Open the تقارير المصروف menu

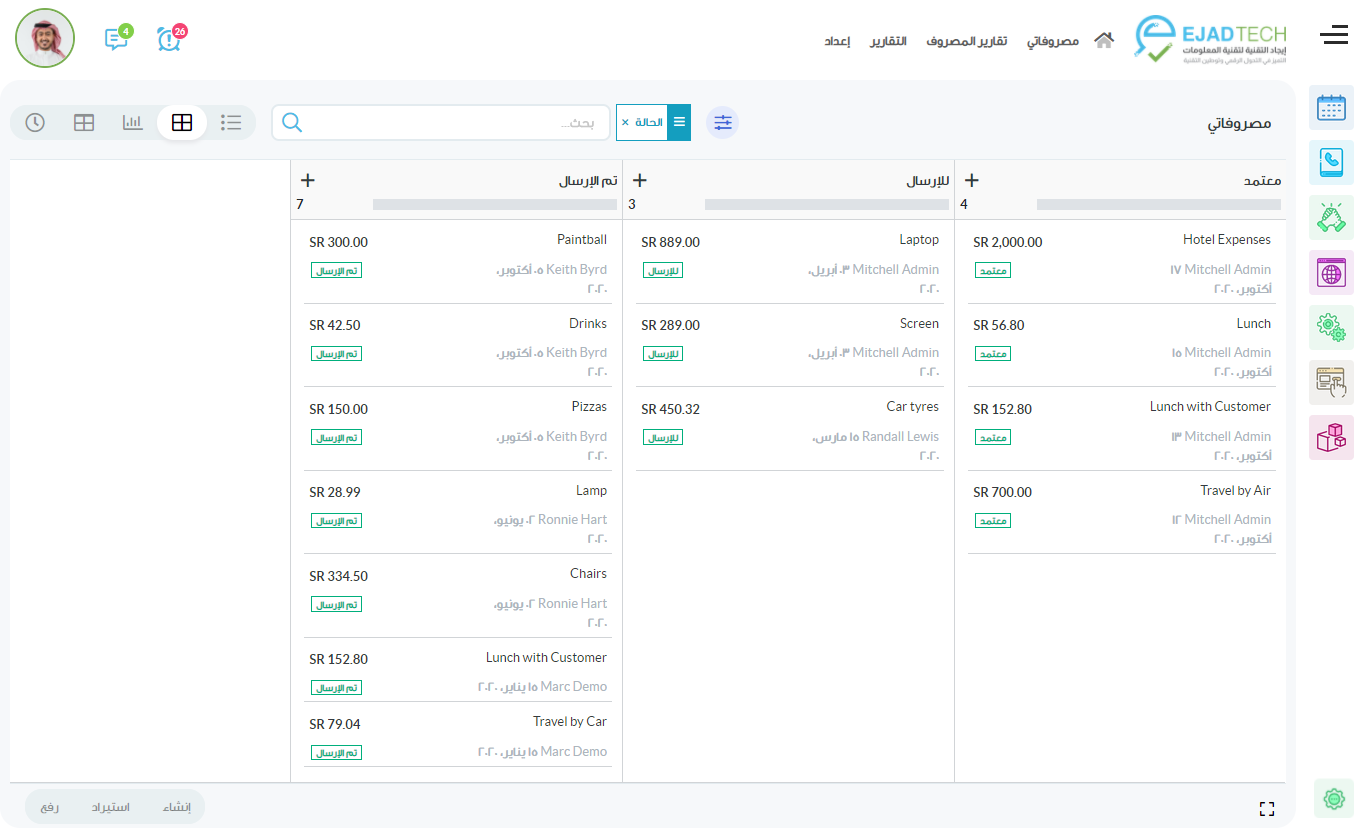966,41
